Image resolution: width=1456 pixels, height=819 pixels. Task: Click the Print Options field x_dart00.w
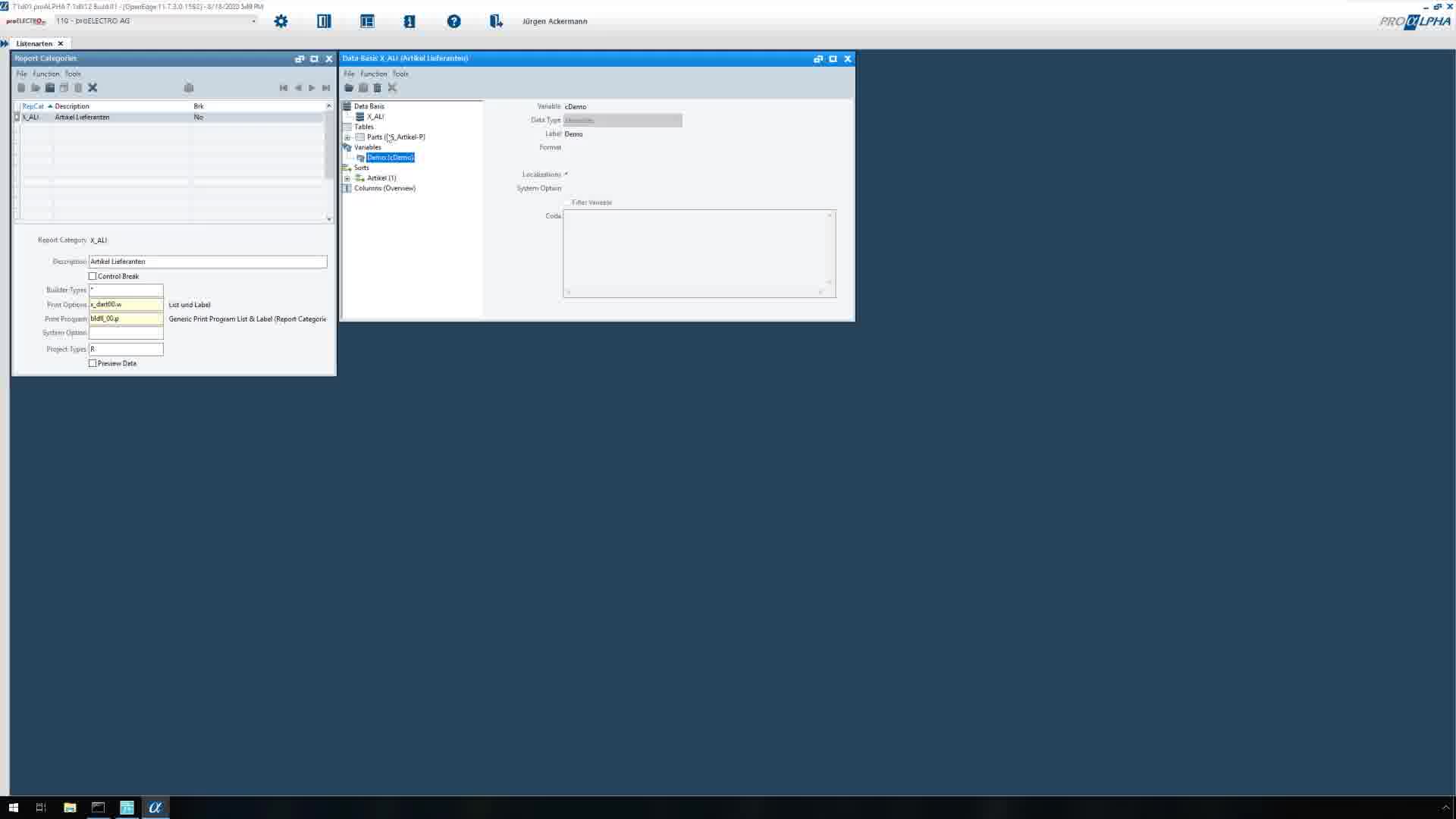(x=126, y=305)
